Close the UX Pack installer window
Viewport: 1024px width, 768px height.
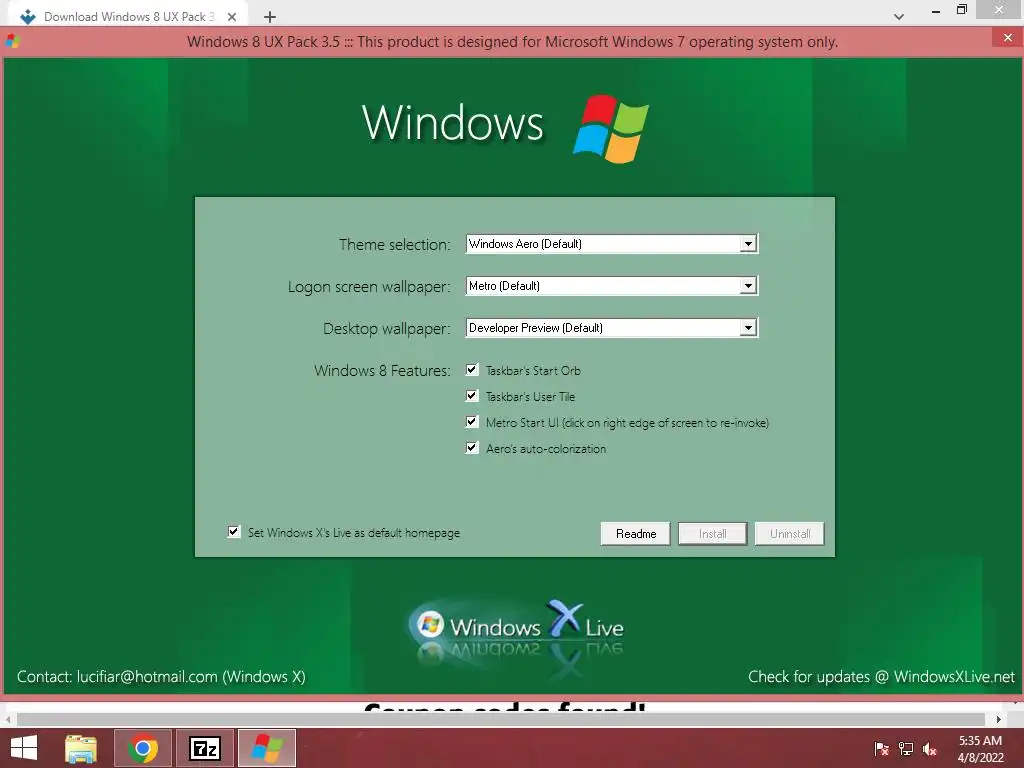point(1007,38)
